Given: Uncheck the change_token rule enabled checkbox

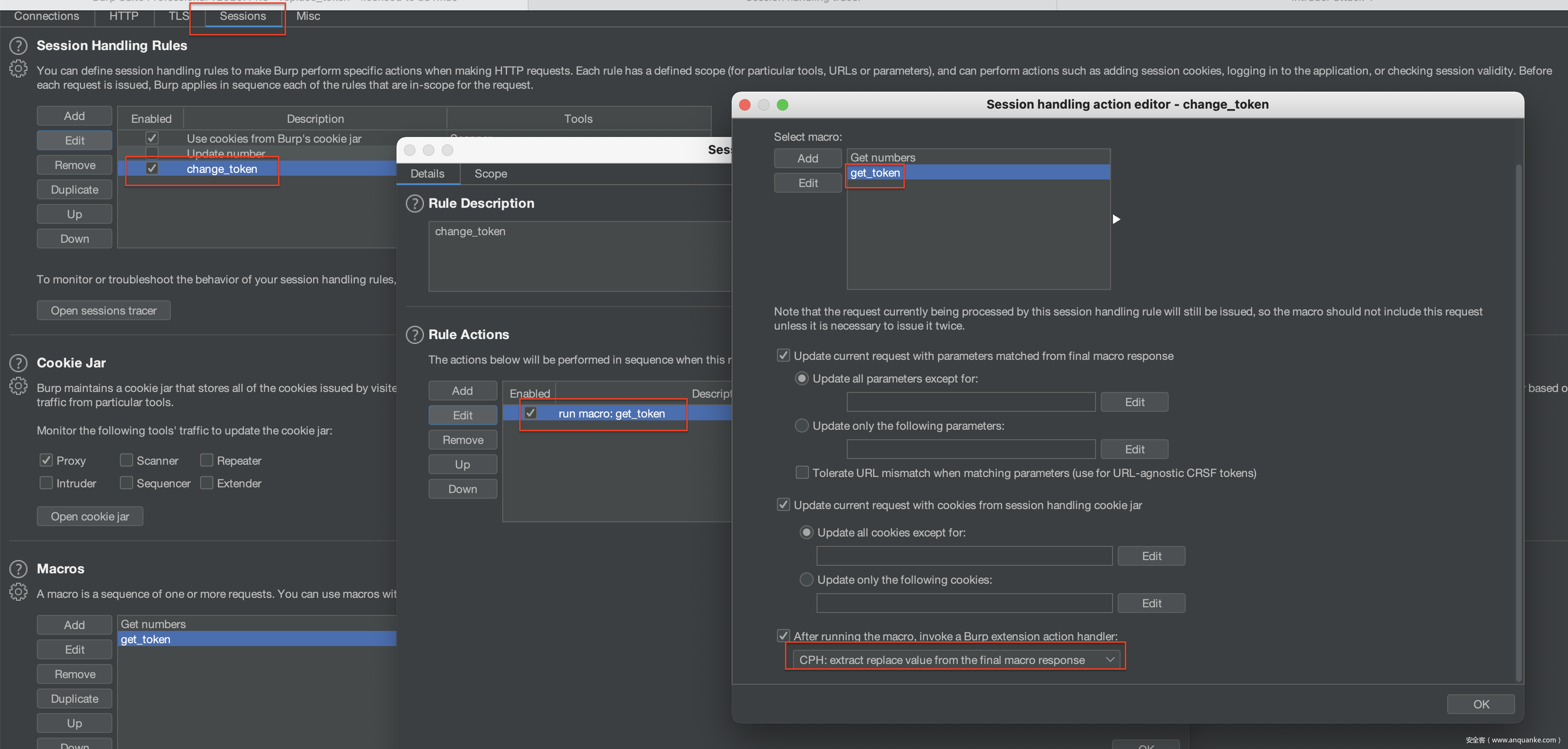Looking at the screenshot, I should click(x=152, y=169).
